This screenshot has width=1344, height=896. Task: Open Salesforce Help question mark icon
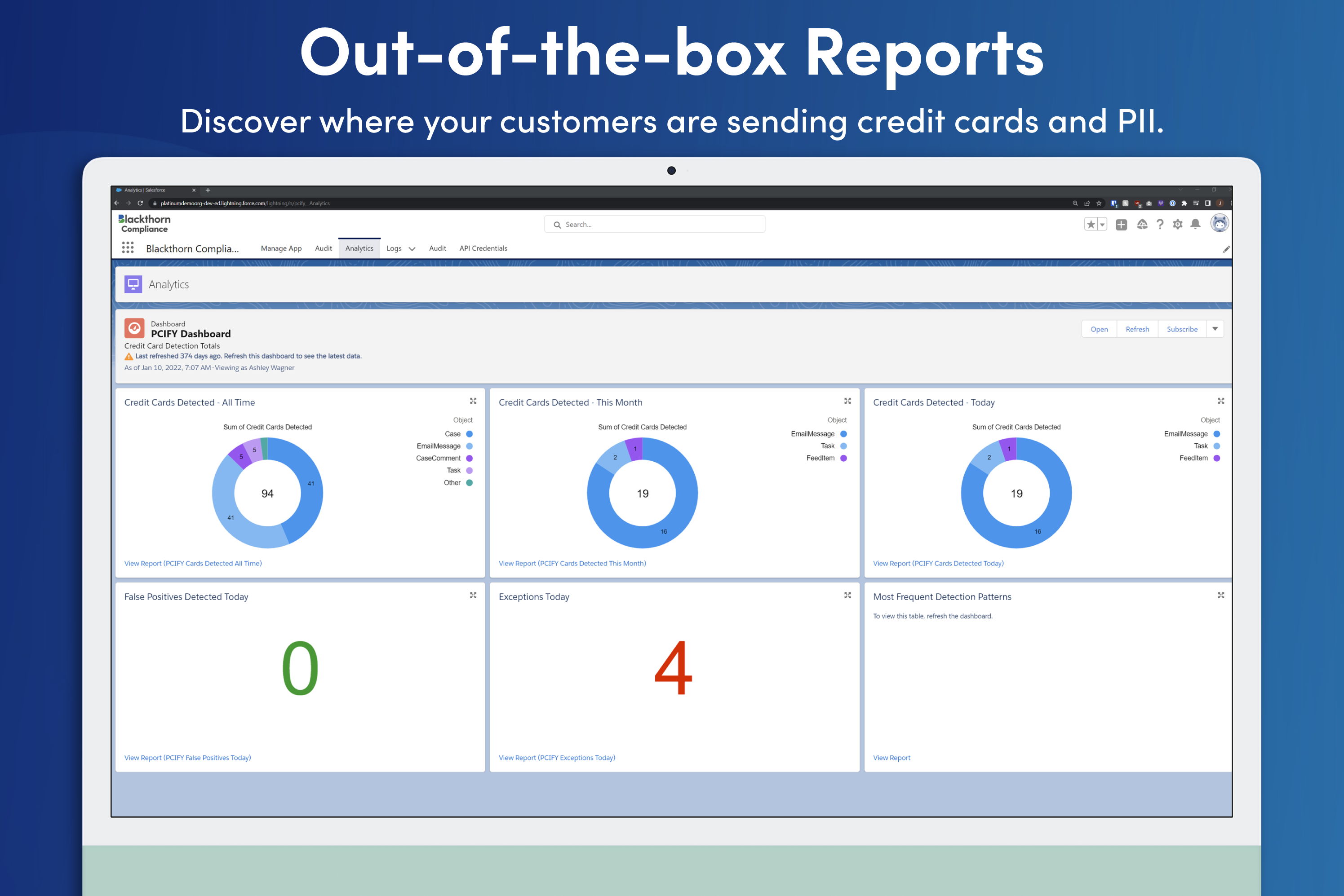coord(1160,225)
